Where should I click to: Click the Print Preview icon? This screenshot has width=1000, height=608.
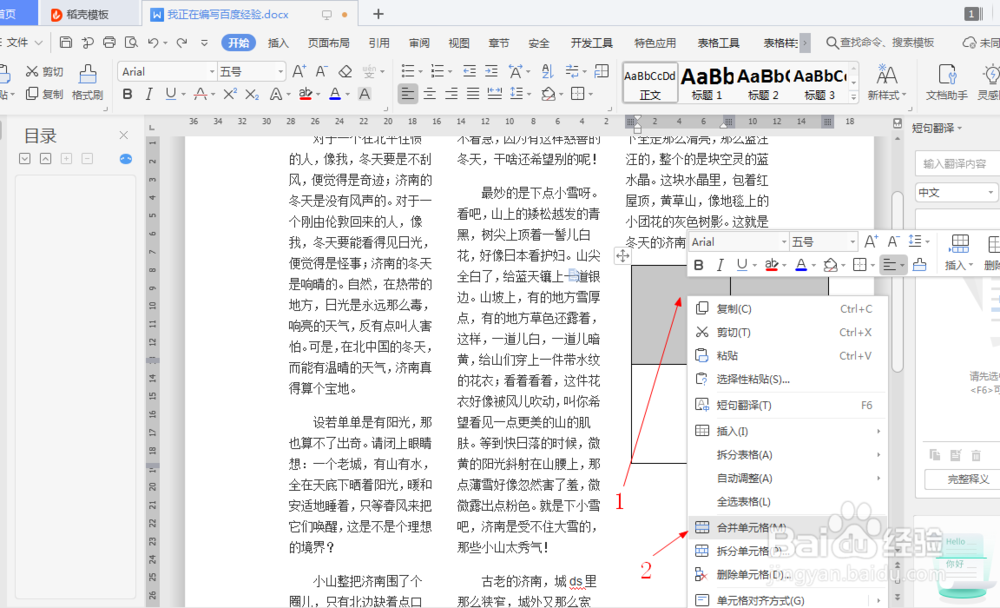(x=131, y=42)
